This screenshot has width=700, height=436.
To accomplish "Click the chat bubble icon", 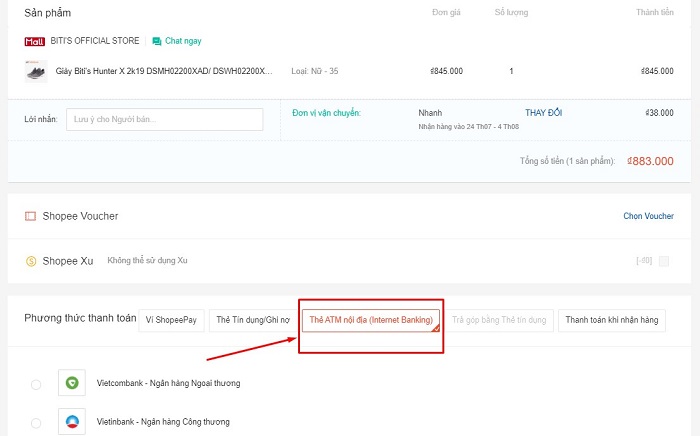I will point(156,42).
